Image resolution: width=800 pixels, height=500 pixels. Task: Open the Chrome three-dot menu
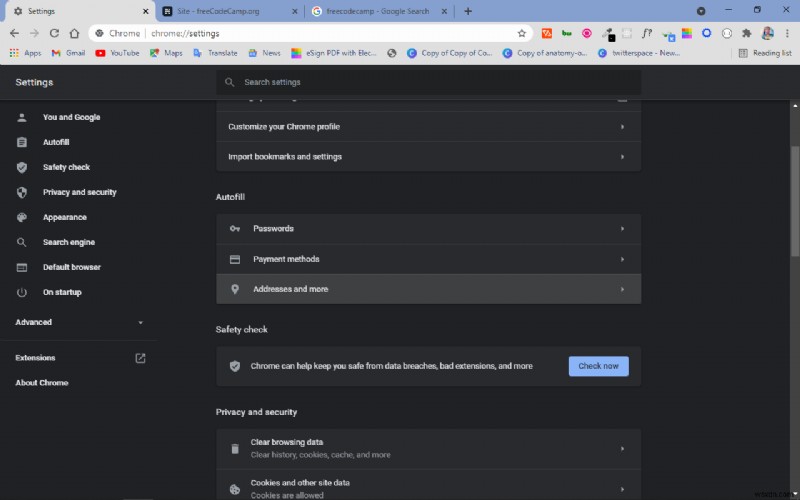pos(787,33)
